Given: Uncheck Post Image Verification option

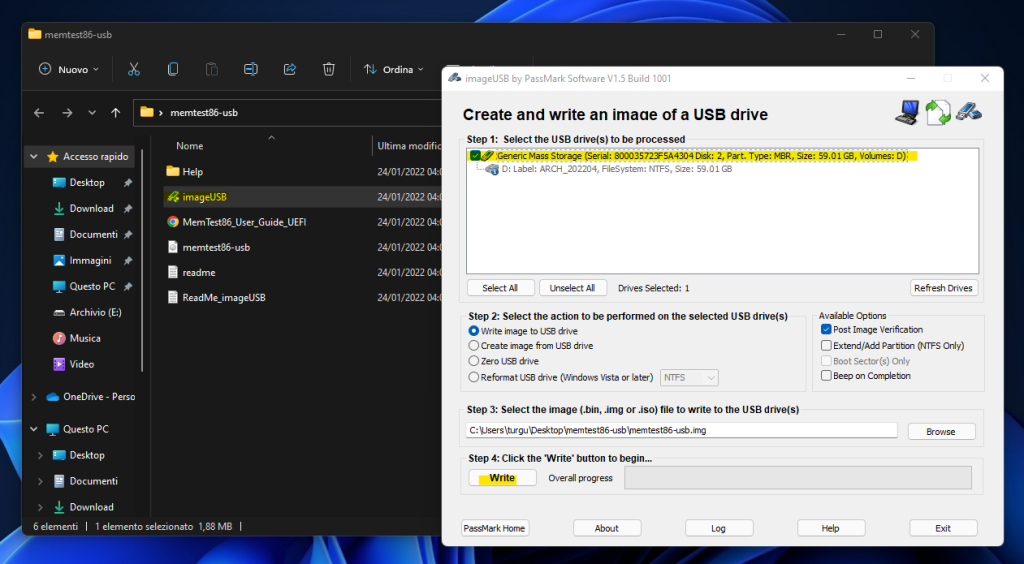Looking at the screenshot, I should click(x=826, y=329).
